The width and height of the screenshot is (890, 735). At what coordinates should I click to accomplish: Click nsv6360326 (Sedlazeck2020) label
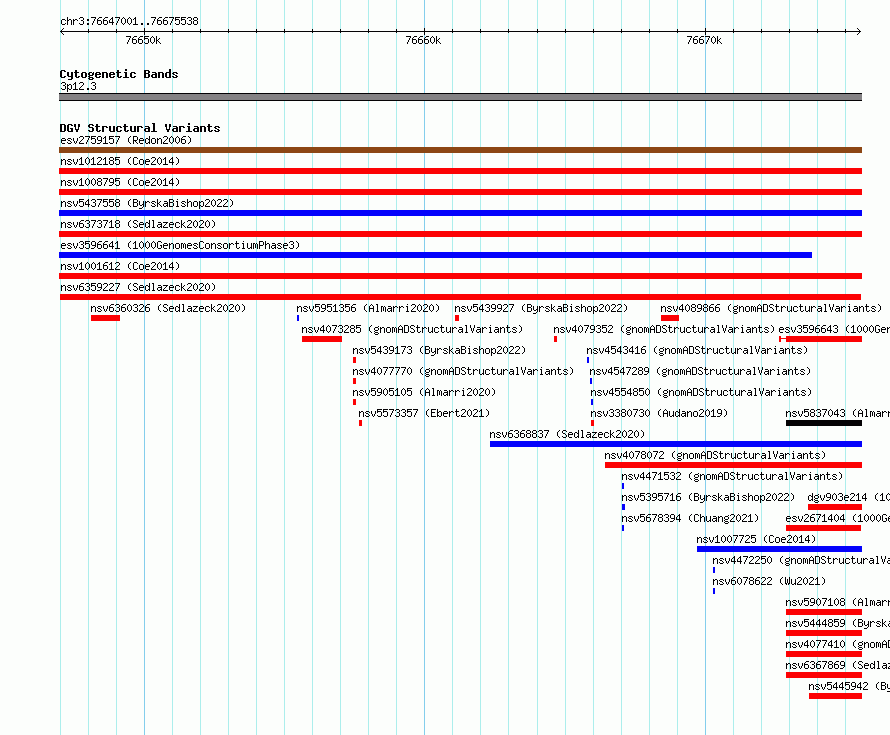[x=168, y=308]
